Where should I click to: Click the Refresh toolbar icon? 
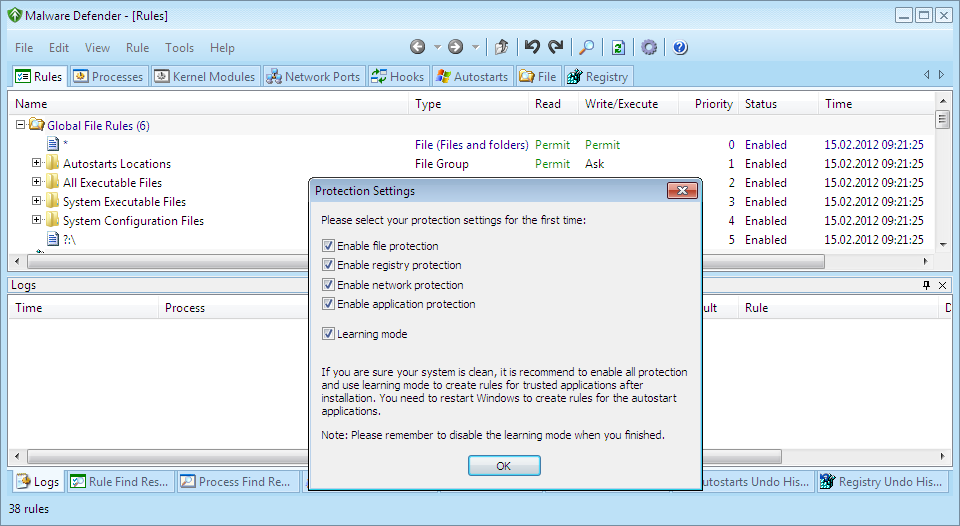click(618, 47)
